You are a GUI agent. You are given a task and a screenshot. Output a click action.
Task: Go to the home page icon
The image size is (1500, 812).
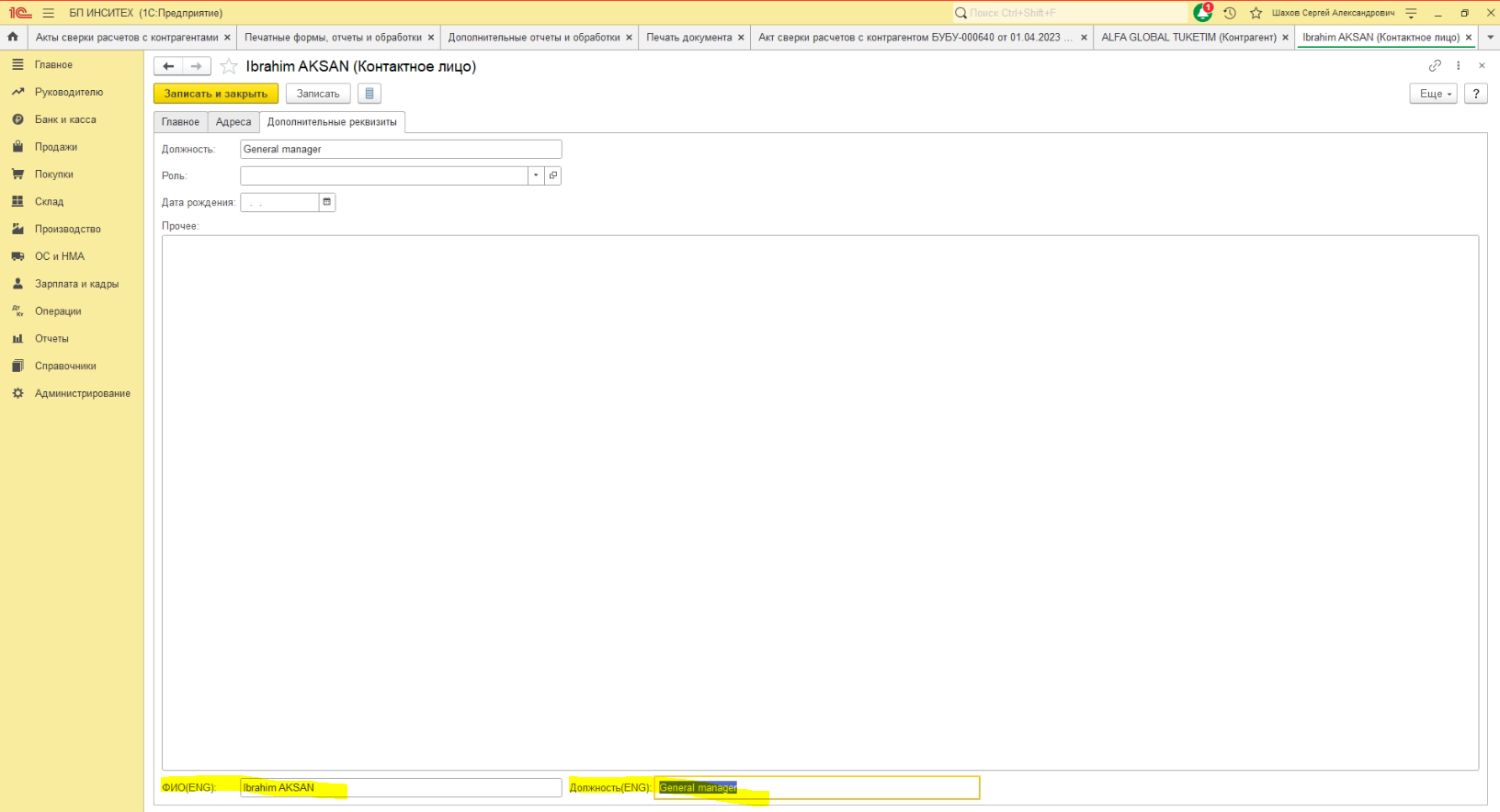pyautogui.click(x=13, y=38)
